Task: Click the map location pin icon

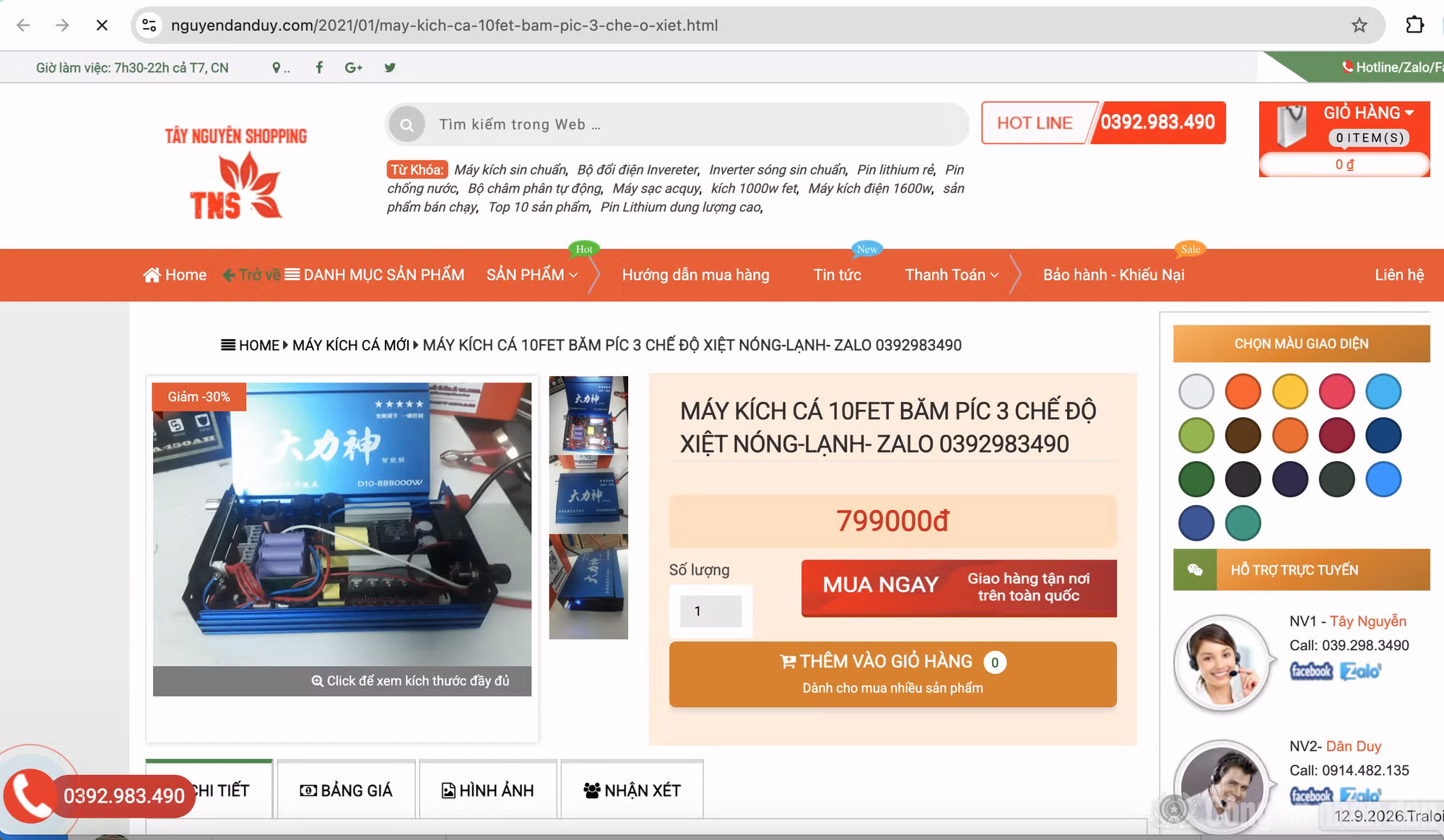Action: (x=276, y=68)
